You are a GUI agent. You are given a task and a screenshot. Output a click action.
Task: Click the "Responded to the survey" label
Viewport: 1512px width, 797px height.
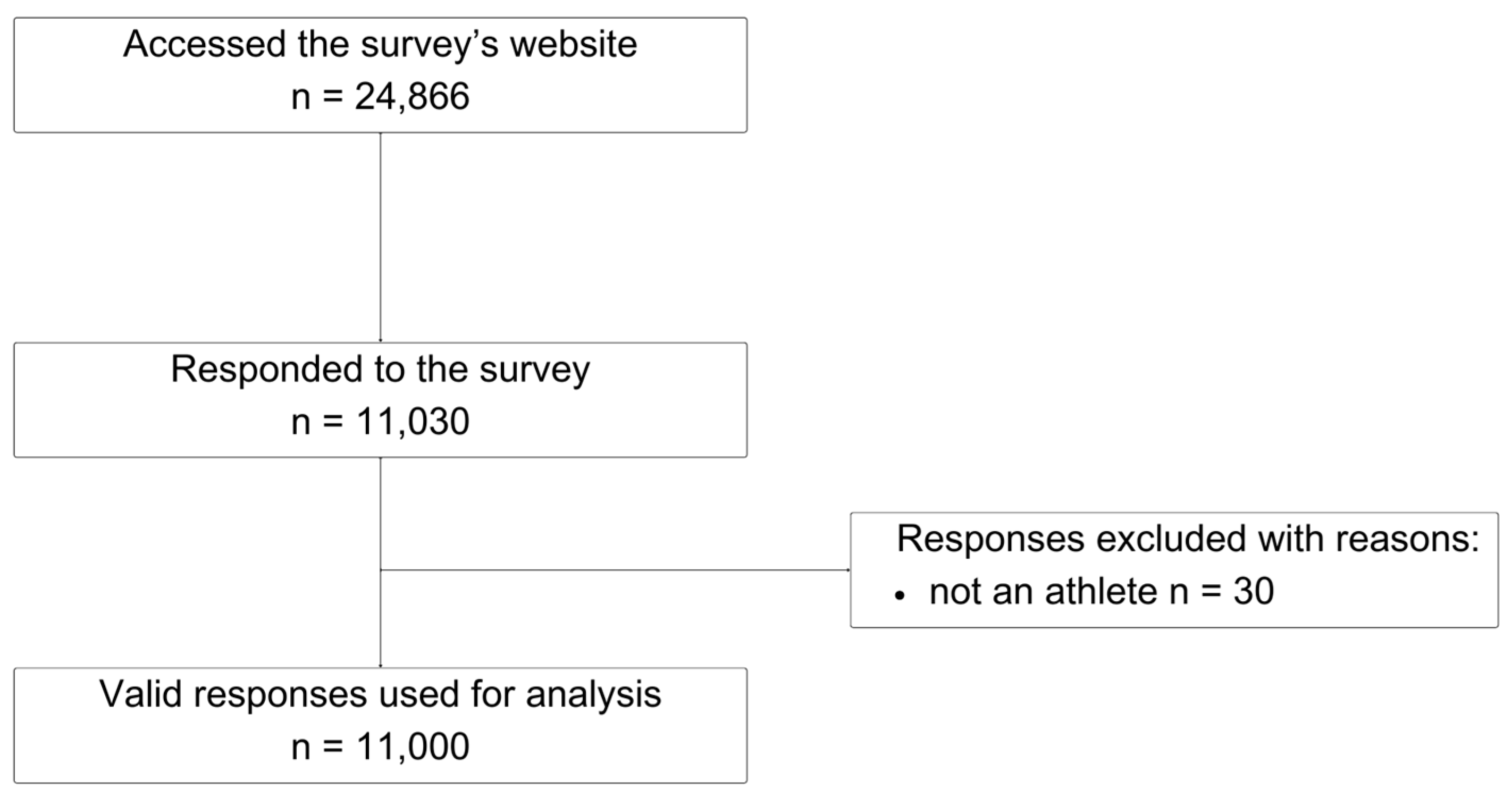click(380, 370)
